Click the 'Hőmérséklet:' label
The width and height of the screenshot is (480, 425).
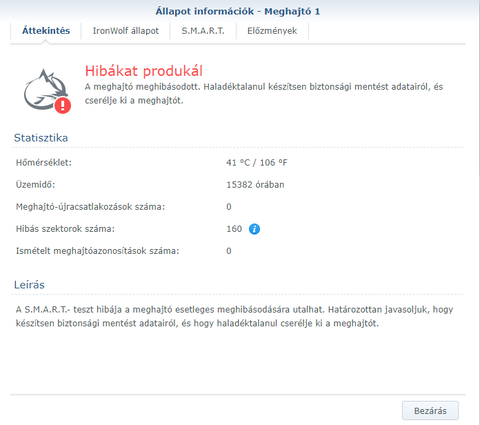coord(44,163)
